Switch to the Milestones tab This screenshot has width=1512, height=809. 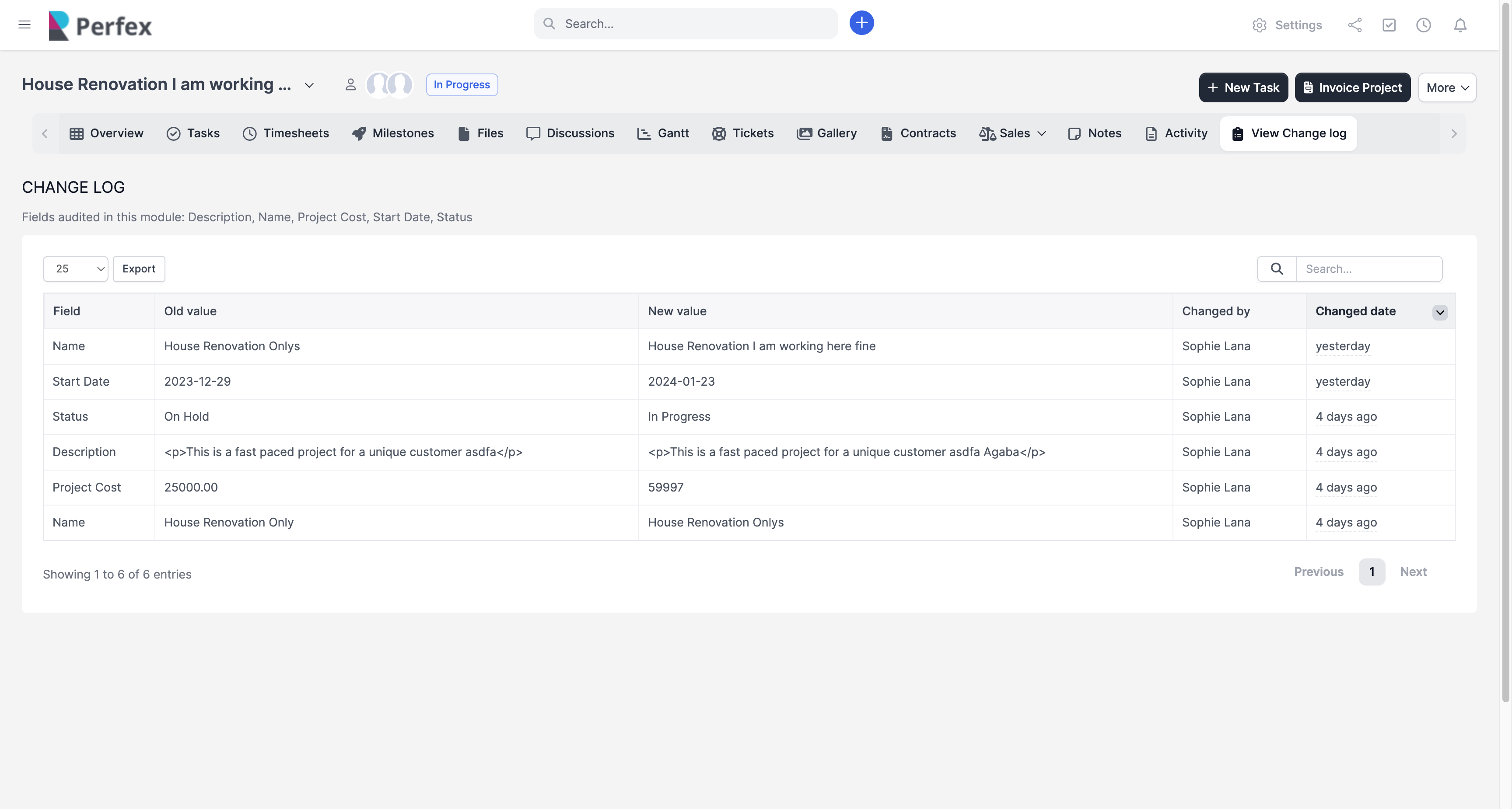(x=393, y=134)
